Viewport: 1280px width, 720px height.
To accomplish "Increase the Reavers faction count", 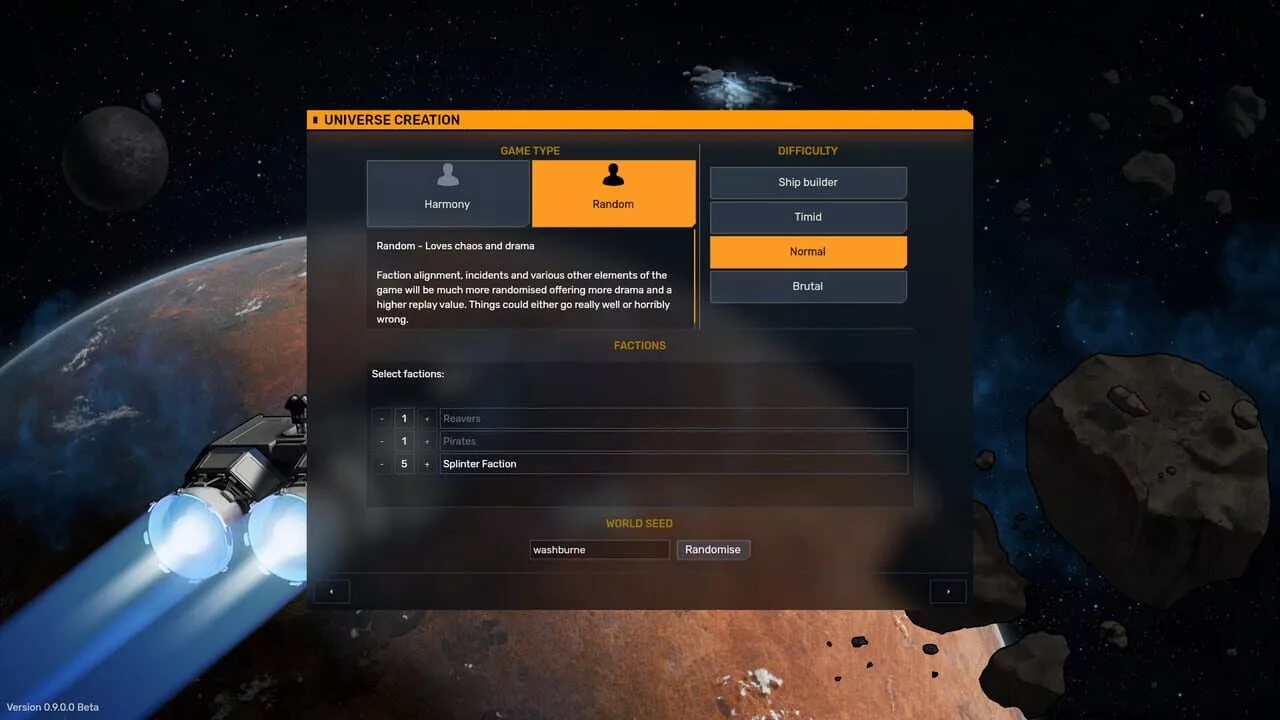I will (x=427, y=419).
